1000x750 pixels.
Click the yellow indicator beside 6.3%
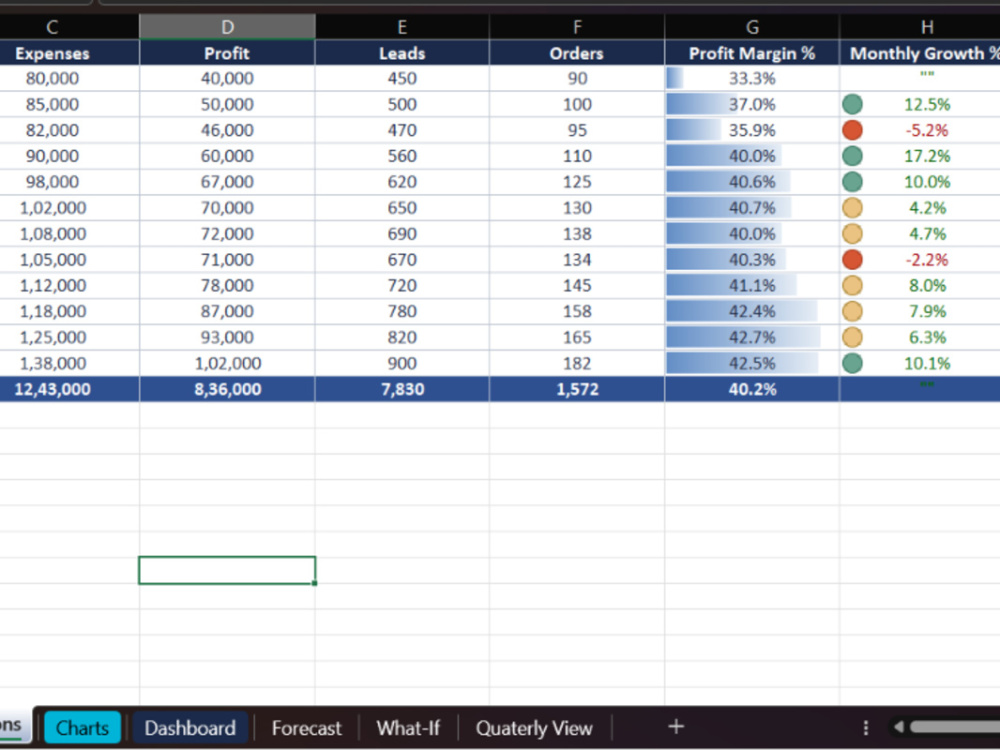click(x=852, y=337)
